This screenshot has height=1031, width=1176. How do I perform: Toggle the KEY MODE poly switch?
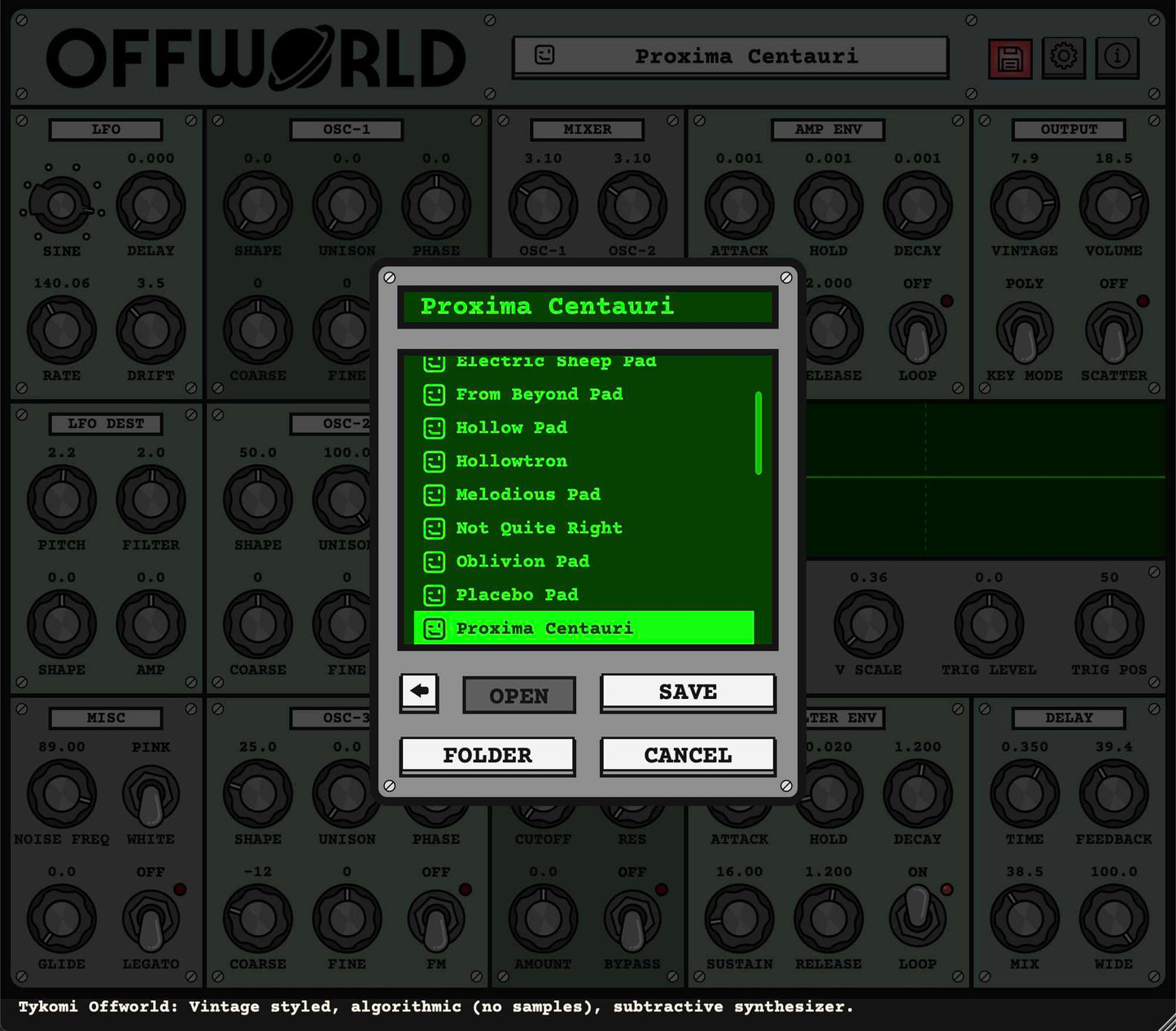[x=1025, y=333]
